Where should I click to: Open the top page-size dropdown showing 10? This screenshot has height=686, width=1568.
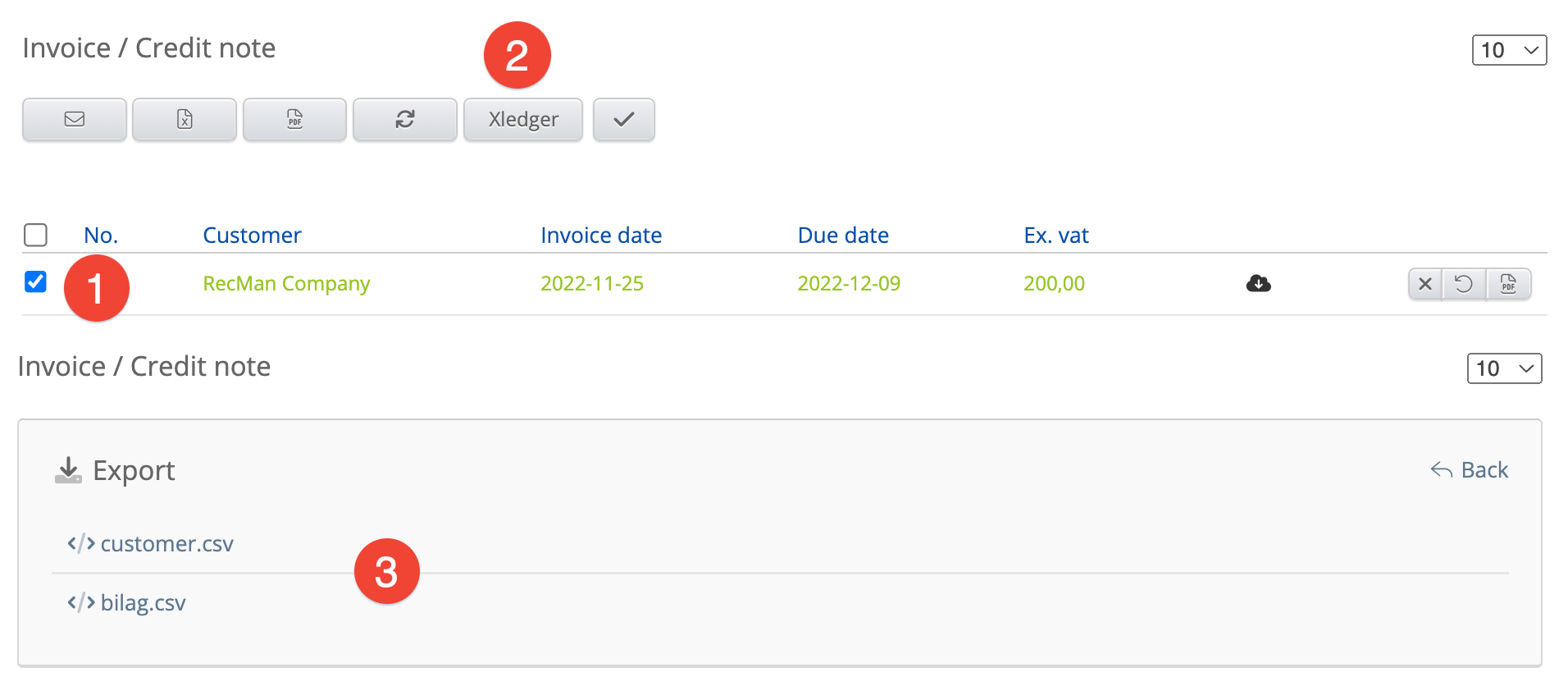[x=1509, y=50]
